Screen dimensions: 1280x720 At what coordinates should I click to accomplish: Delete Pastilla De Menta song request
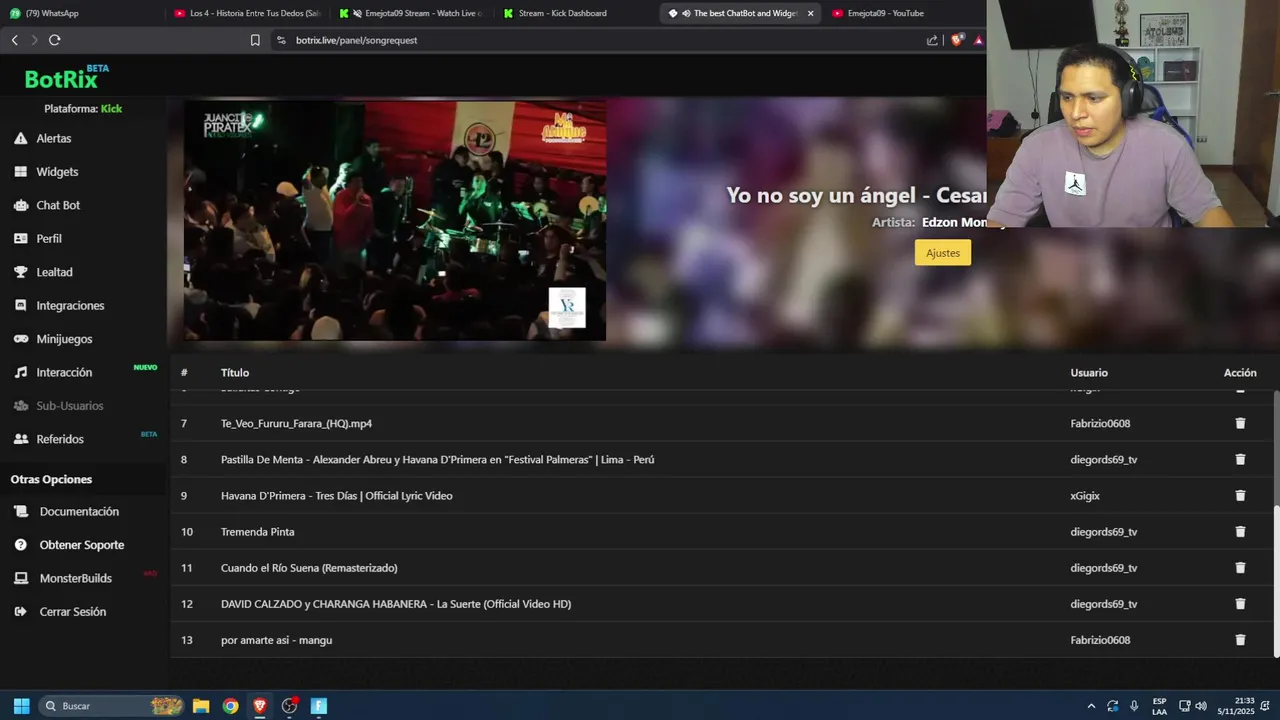1240,459
